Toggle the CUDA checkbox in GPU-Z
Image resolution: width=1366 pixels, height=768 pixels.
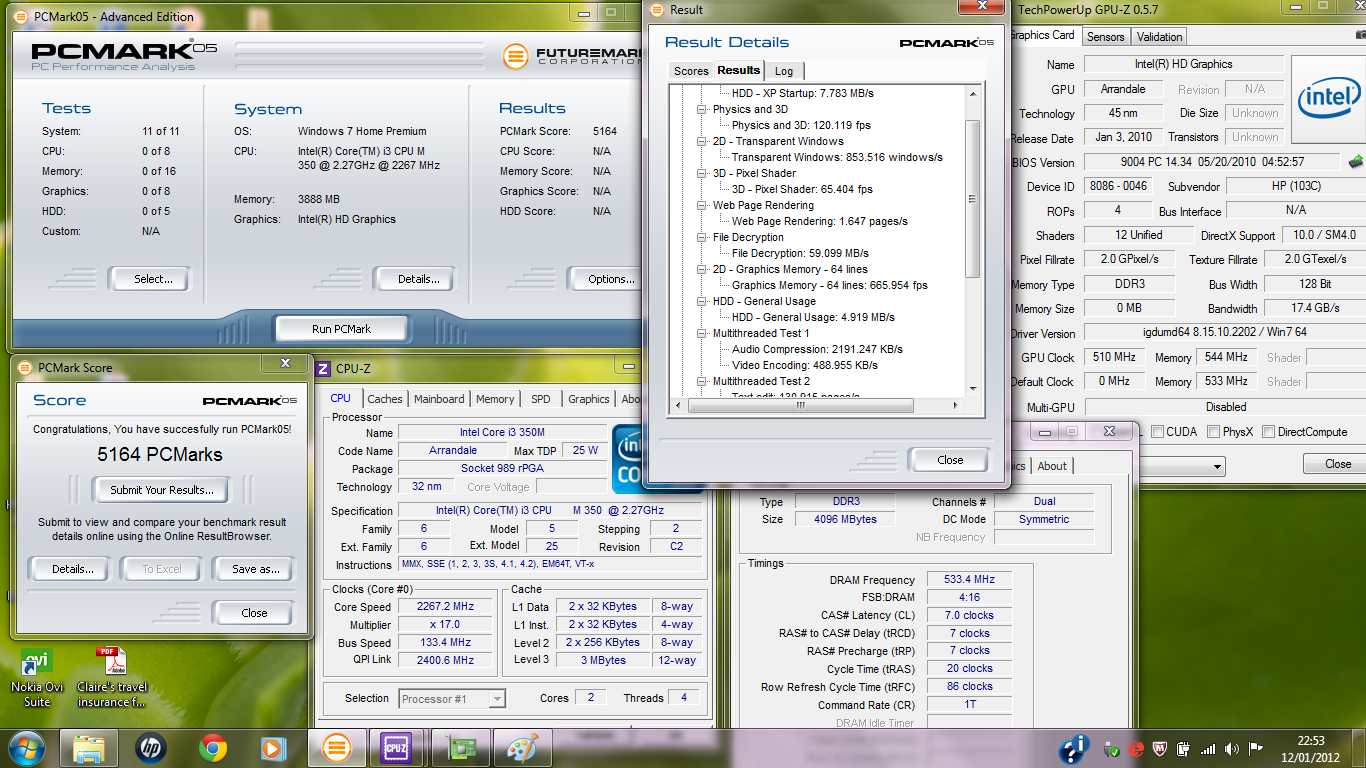tap(1157, 432)
